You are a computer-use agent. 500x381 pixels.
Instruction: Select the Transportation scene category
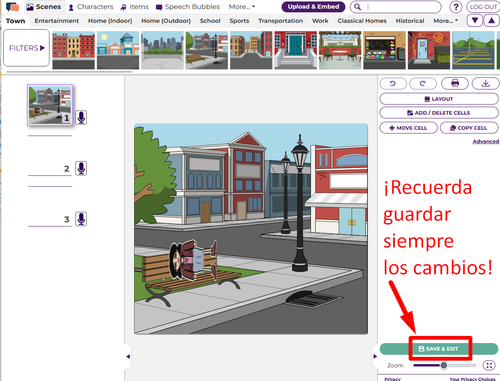[x=280, y=21]
